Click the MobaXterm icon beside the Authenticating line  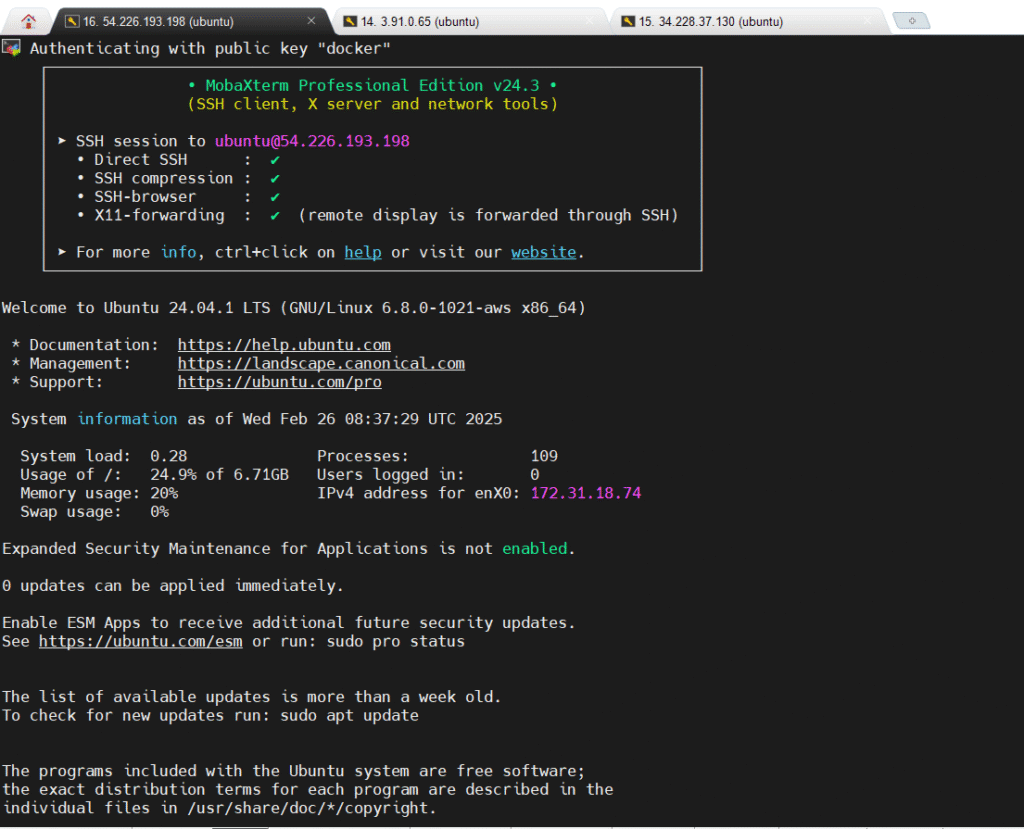tap(11, 47)
